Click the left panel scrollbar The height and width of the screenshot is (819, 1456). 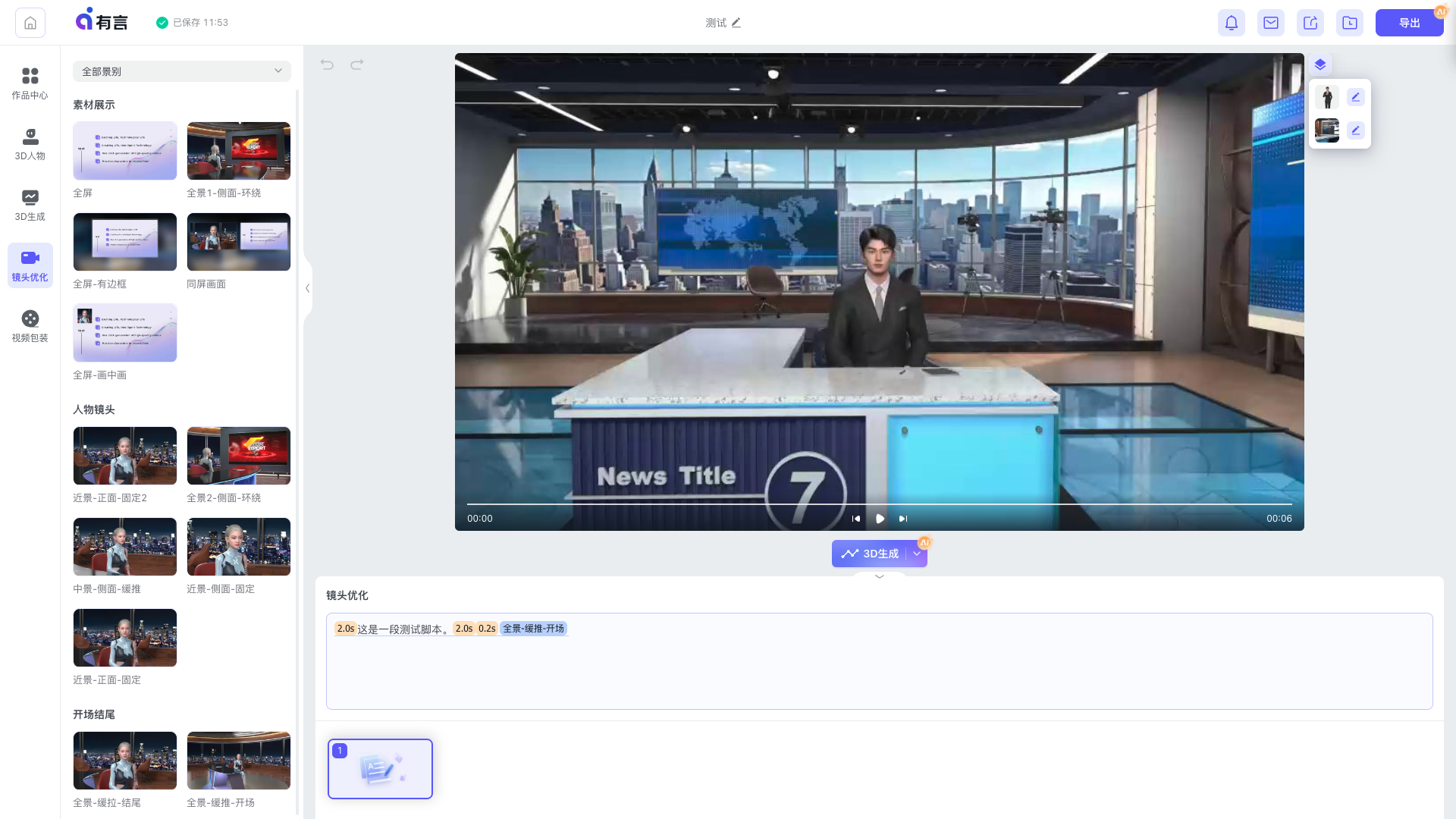pyautogui.click(x=297, y=452)
